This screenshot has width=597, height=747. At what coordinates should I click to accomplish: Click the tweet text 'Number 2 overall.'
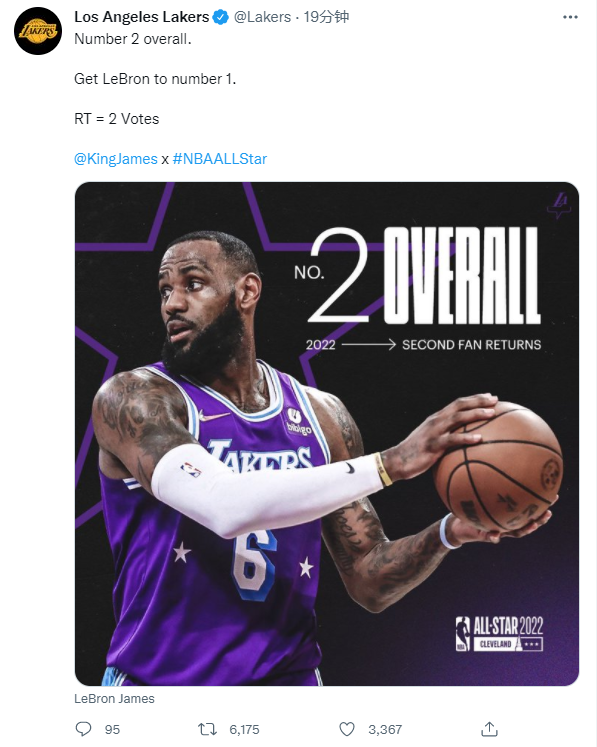(133, 39)
